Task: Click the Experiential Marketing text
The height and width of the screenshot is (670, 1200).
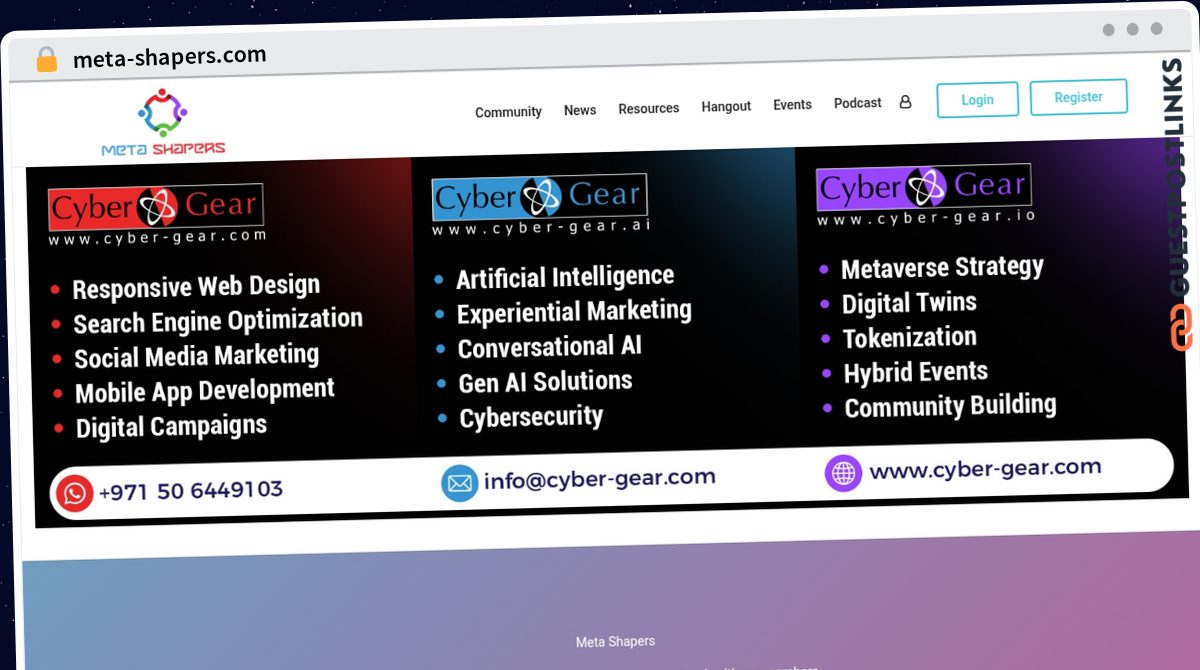Action: (574, 312)
